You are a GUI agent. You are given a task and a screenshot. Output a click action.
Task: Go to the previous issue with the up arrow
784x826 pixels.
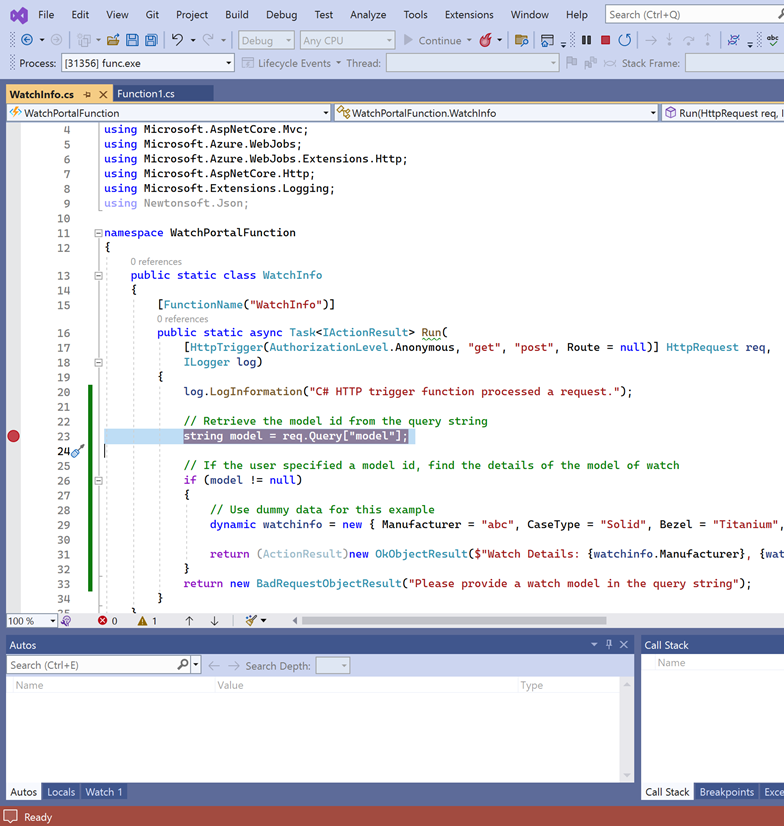pos(189,621)
